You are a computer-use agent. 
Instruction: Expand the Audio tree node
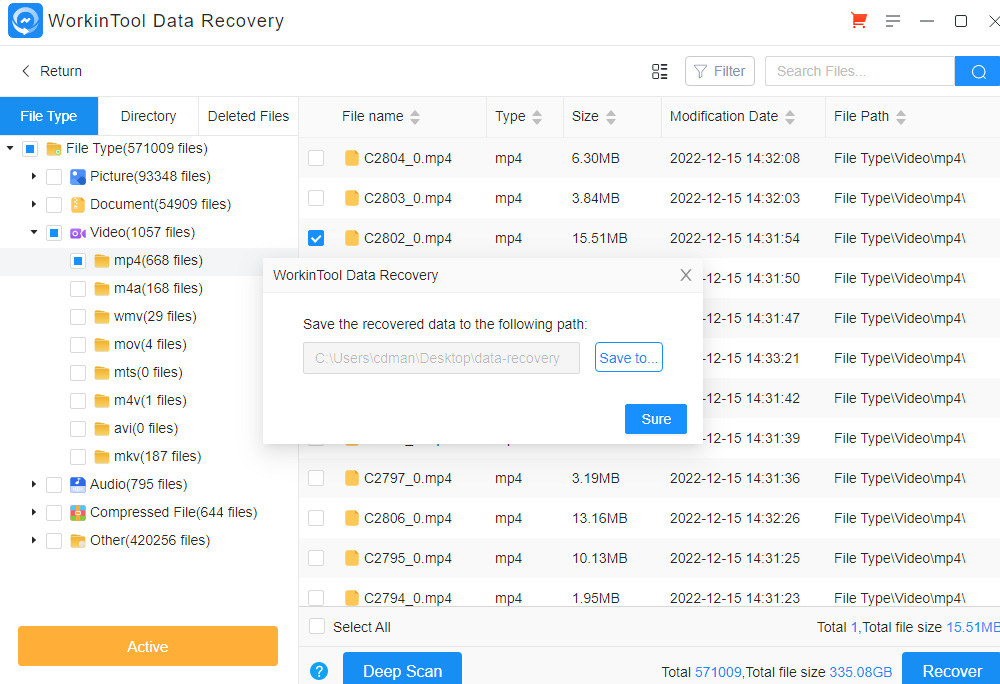click(34, 484)
